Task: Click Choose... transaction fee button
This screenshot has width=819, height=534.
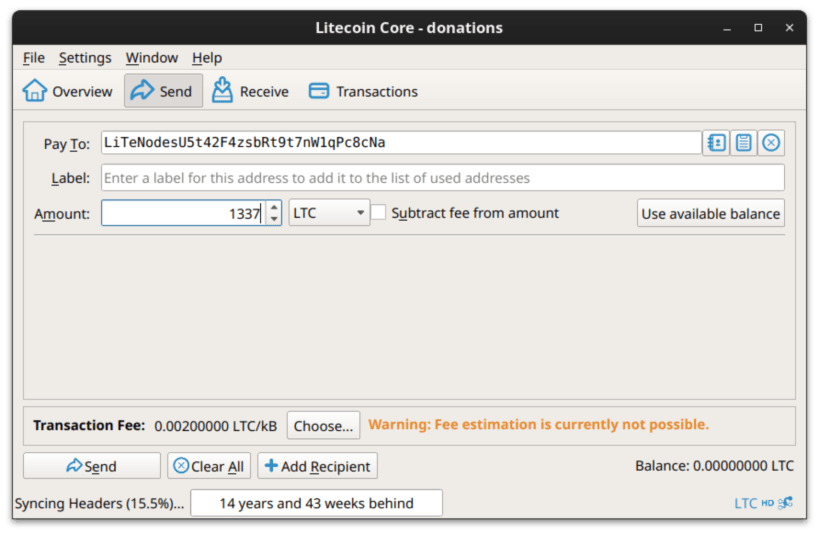Action: [323, 426]
